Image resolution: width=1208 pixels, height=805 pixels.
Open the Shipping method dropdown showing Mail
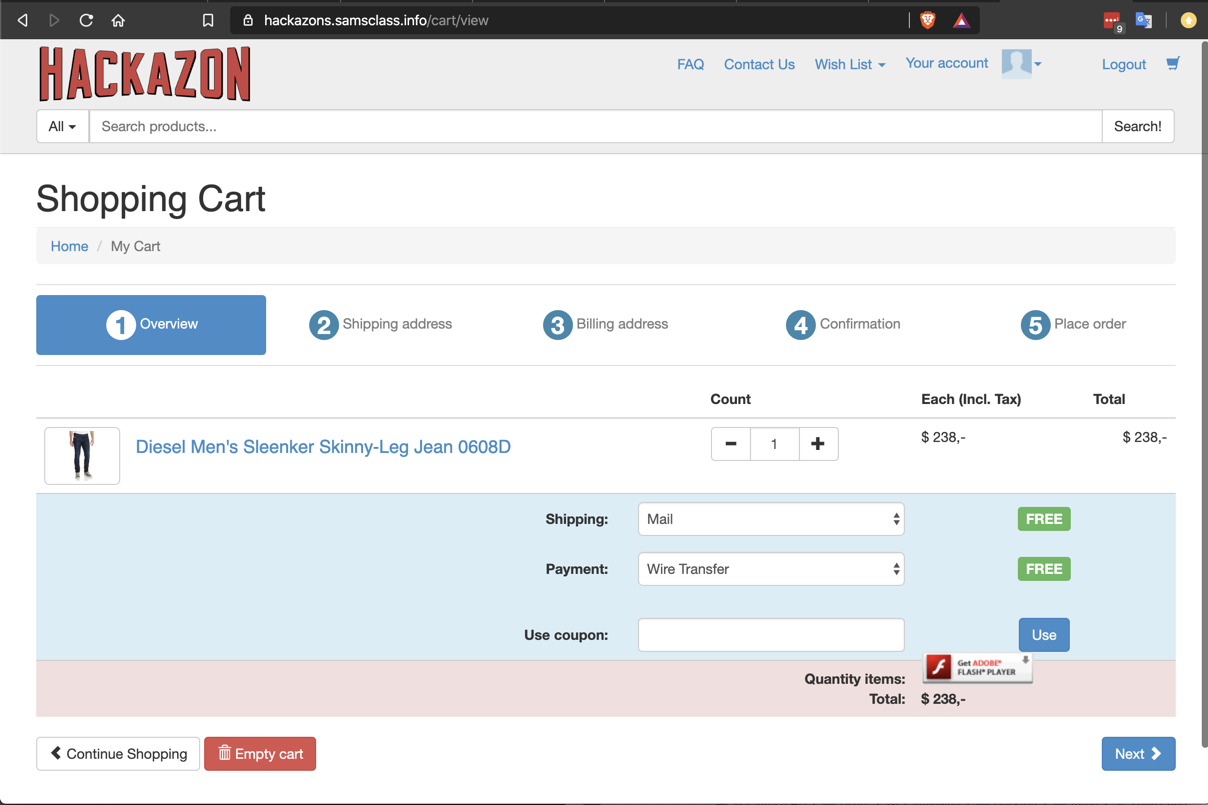point(771,519)
